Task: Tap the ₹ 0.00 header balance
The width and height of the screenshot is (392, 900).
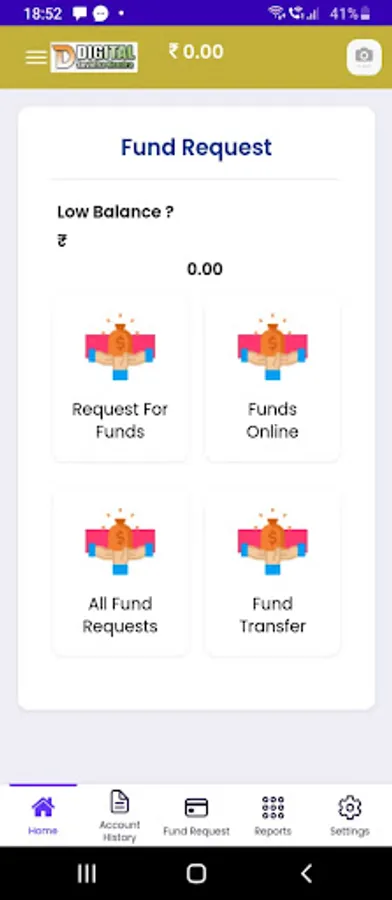Action: click(x=196, y=52)
